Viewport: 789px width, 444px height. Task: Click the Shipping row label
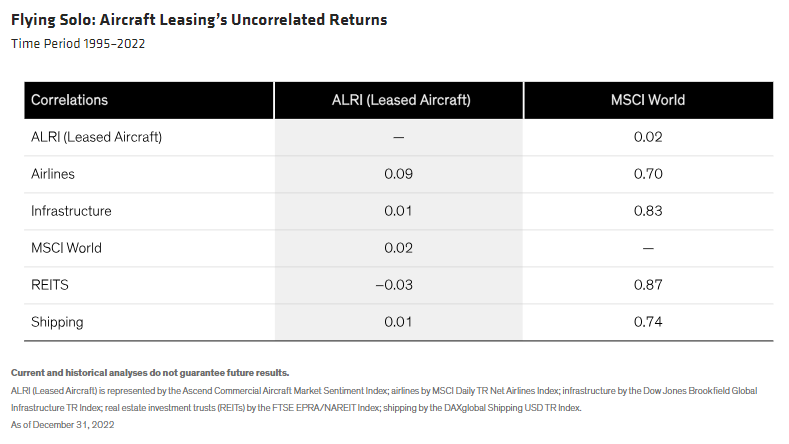57,322
